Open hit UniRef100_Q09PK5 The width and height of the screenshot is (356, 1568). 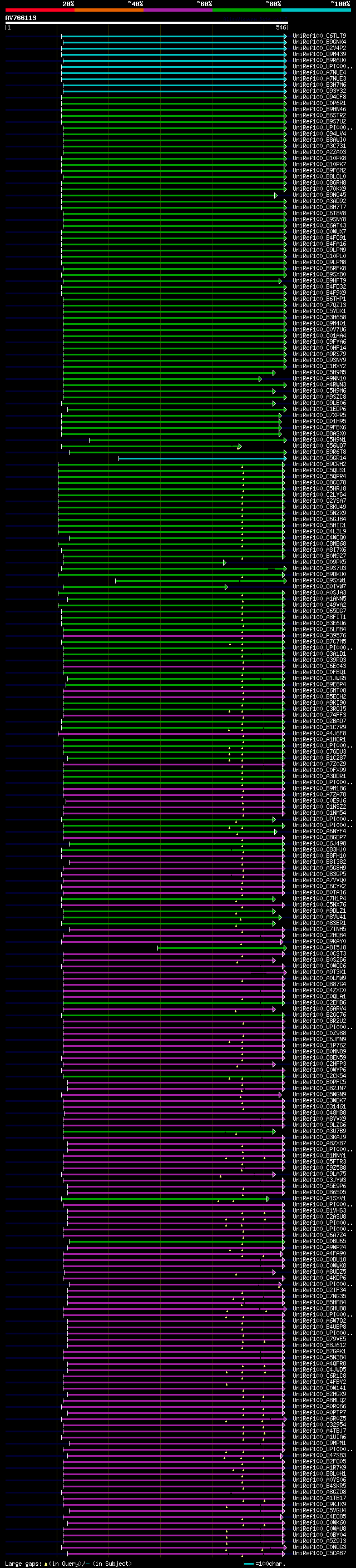(x=319, y=562)
